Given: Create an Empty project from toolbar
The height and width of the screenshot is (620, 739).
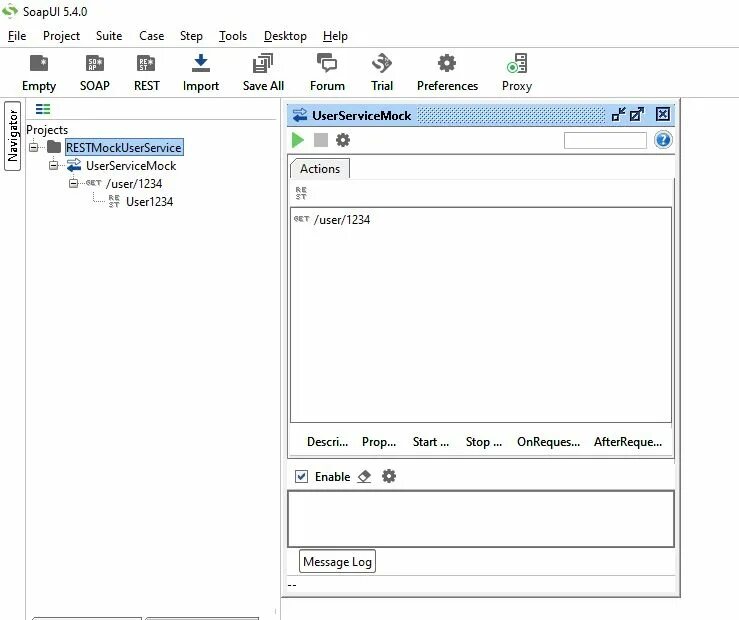Looking at the screenshot, I should coord(39,72).
